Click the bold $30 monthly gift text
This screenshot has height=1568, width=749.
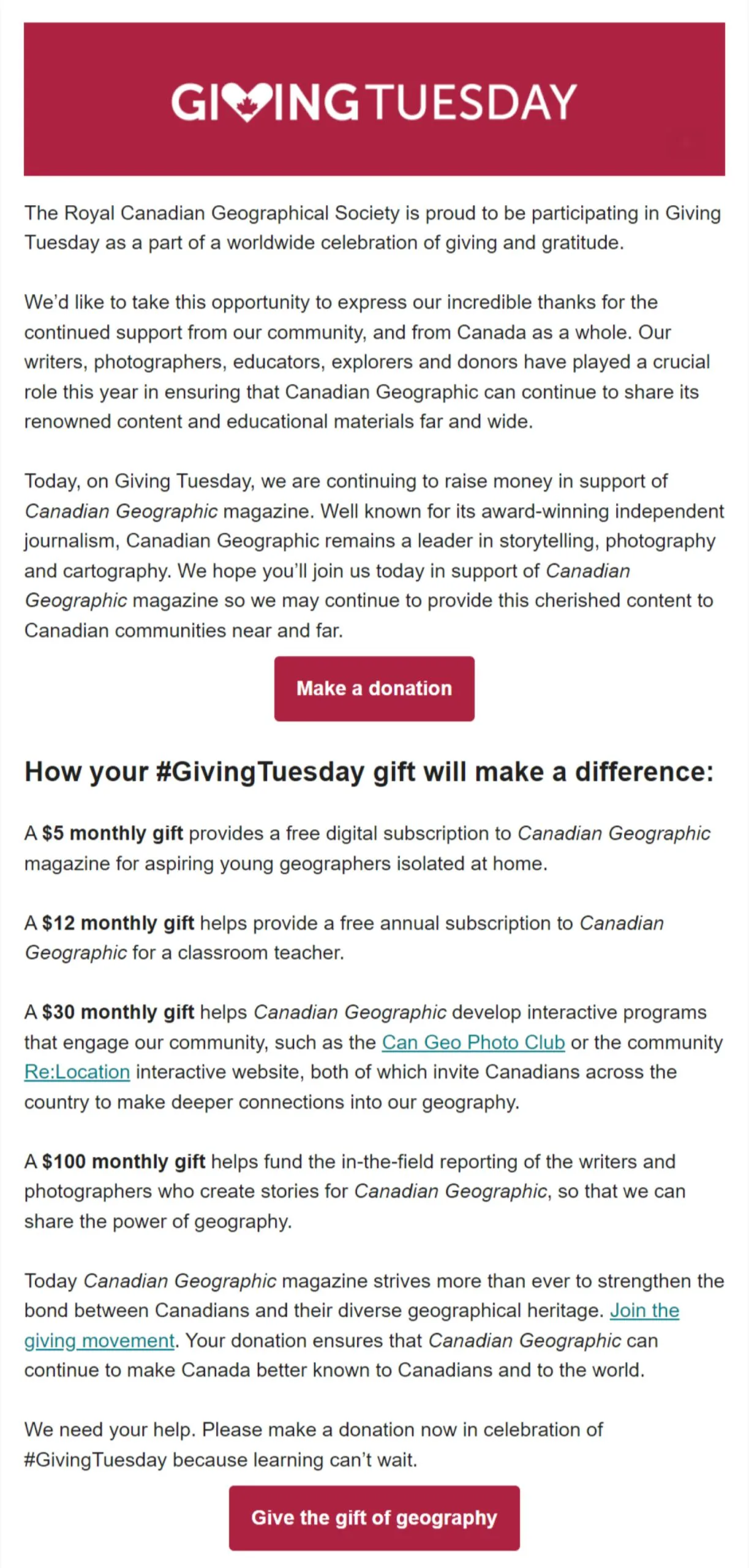(x=118, y=1012)
